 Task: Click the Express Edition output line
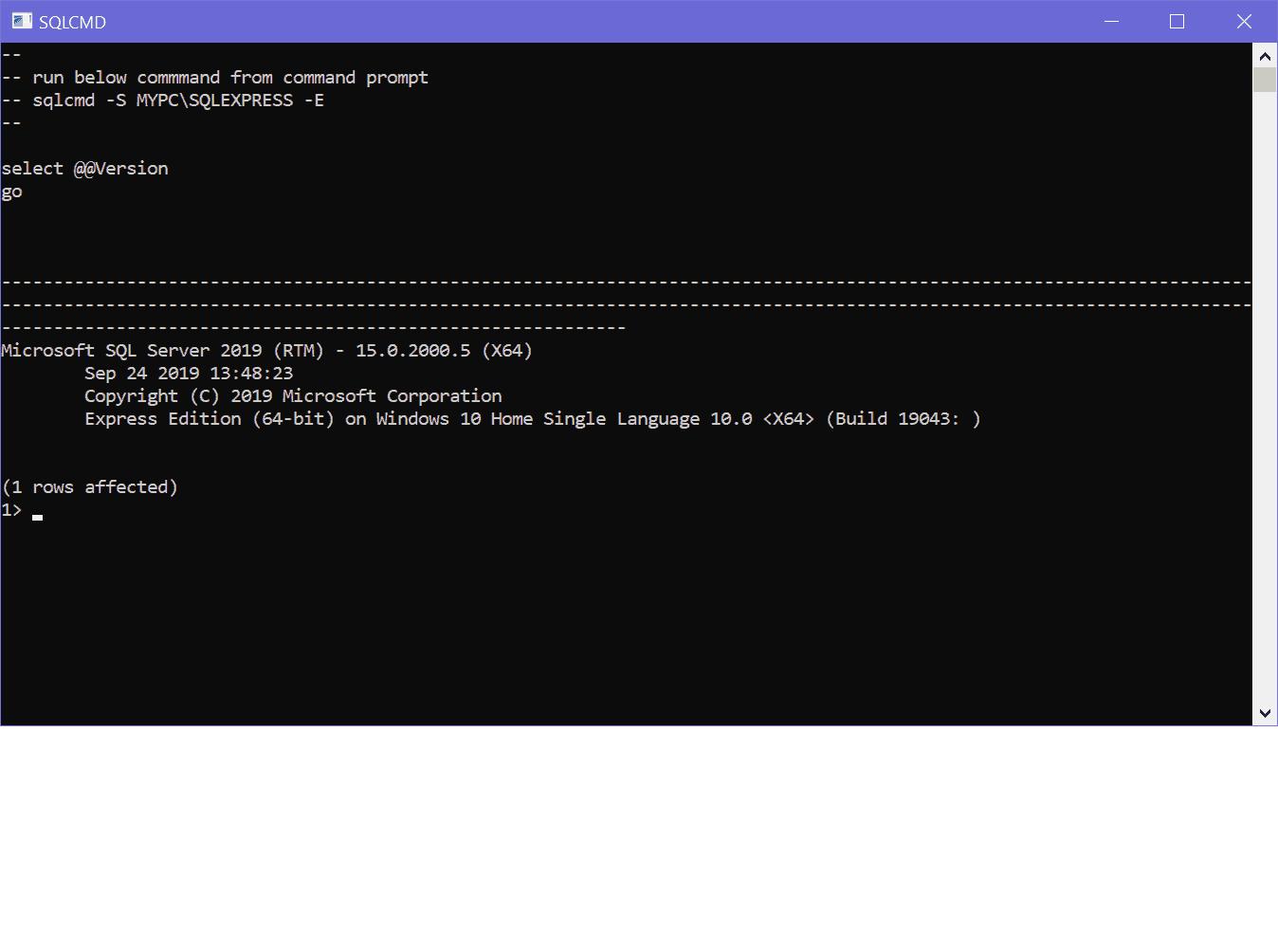tap(531, 418)
